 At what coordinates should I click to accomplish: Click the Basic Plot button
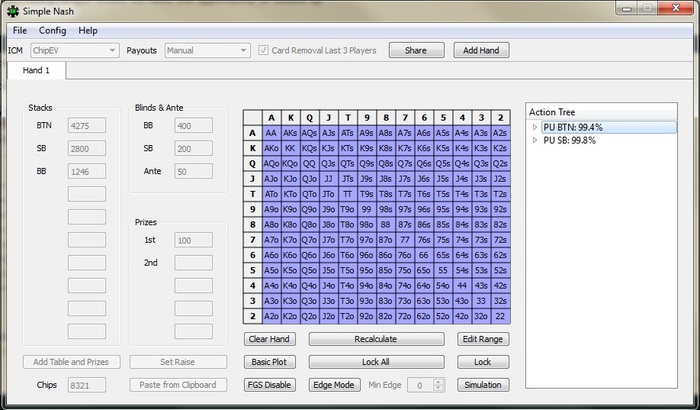click(270, 362)
